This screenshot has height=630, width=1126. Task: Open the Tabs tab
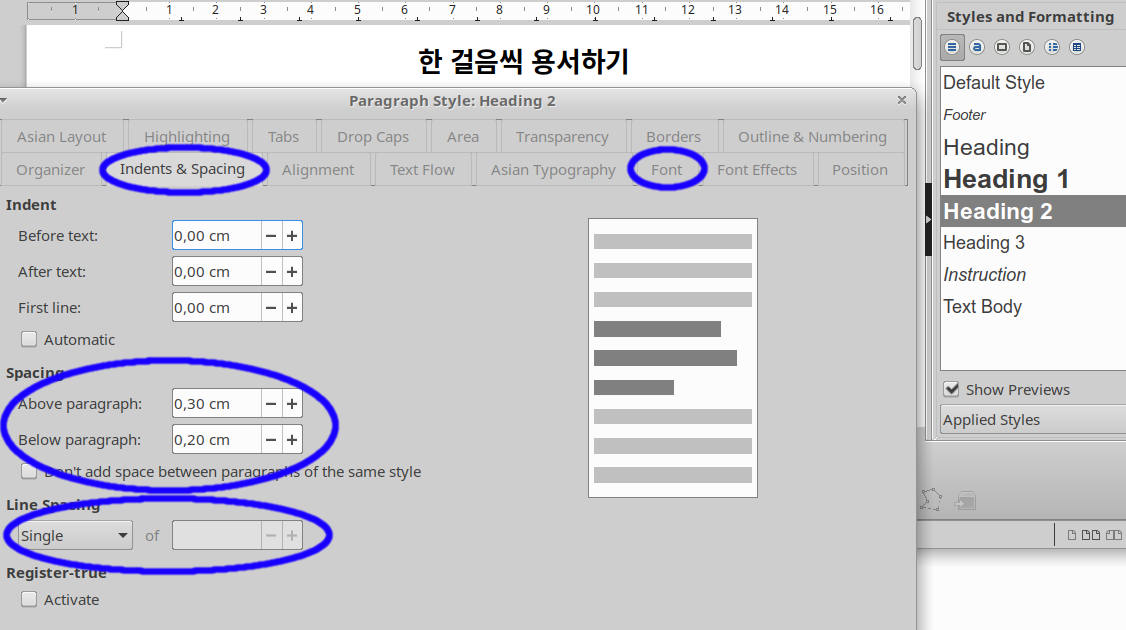pos(283,136)
